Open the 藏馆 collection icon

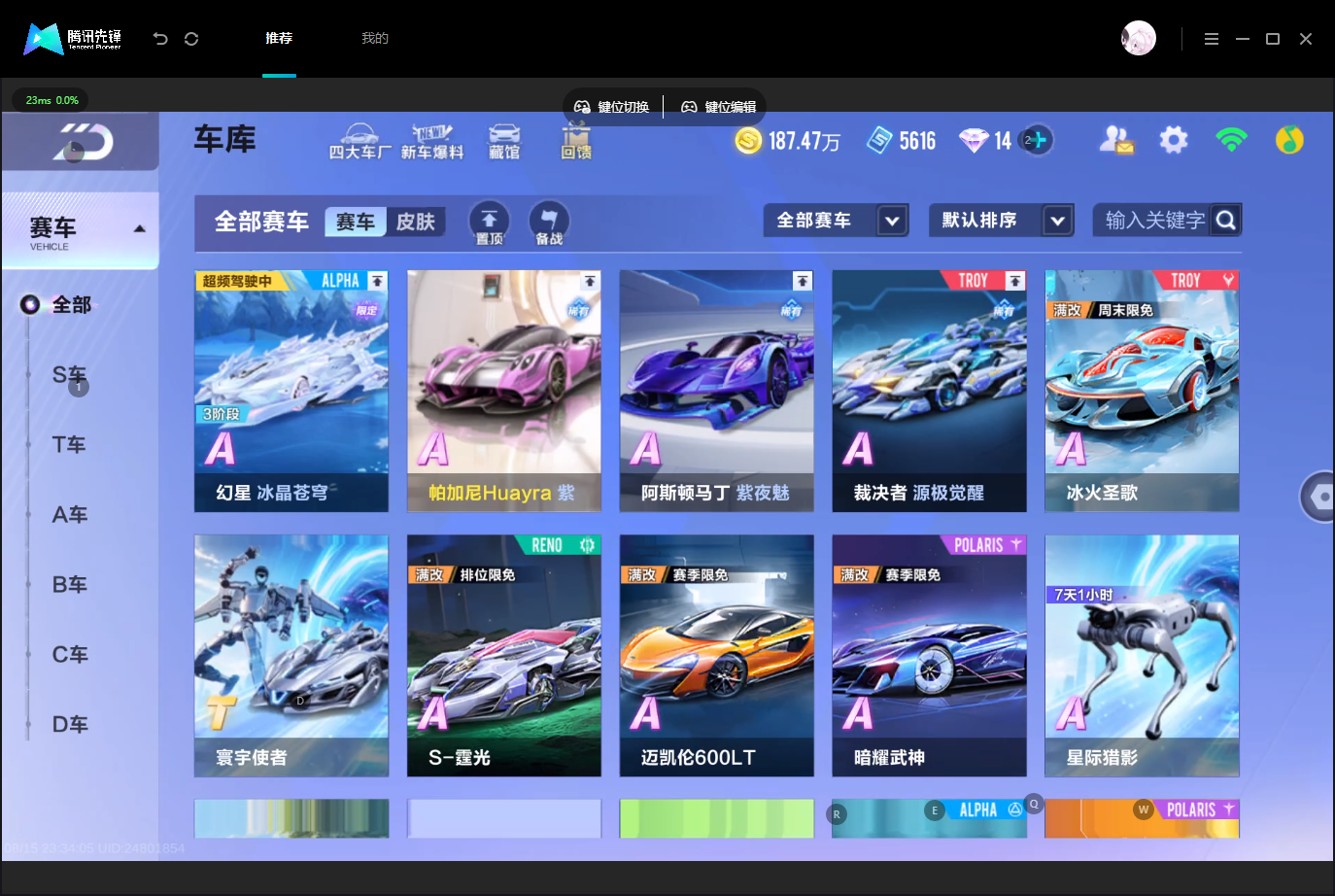[x=504, y=141]
